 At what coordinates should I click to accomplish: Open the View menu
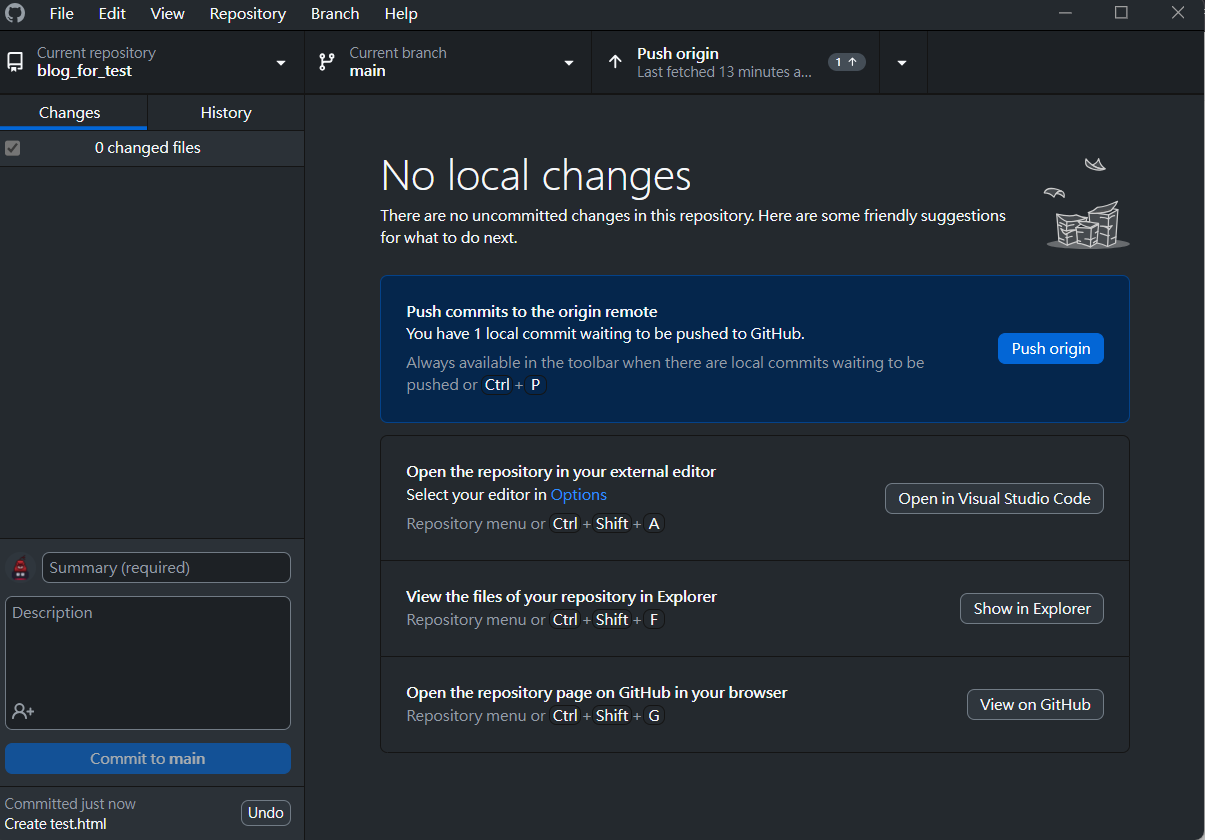point(167,14)
